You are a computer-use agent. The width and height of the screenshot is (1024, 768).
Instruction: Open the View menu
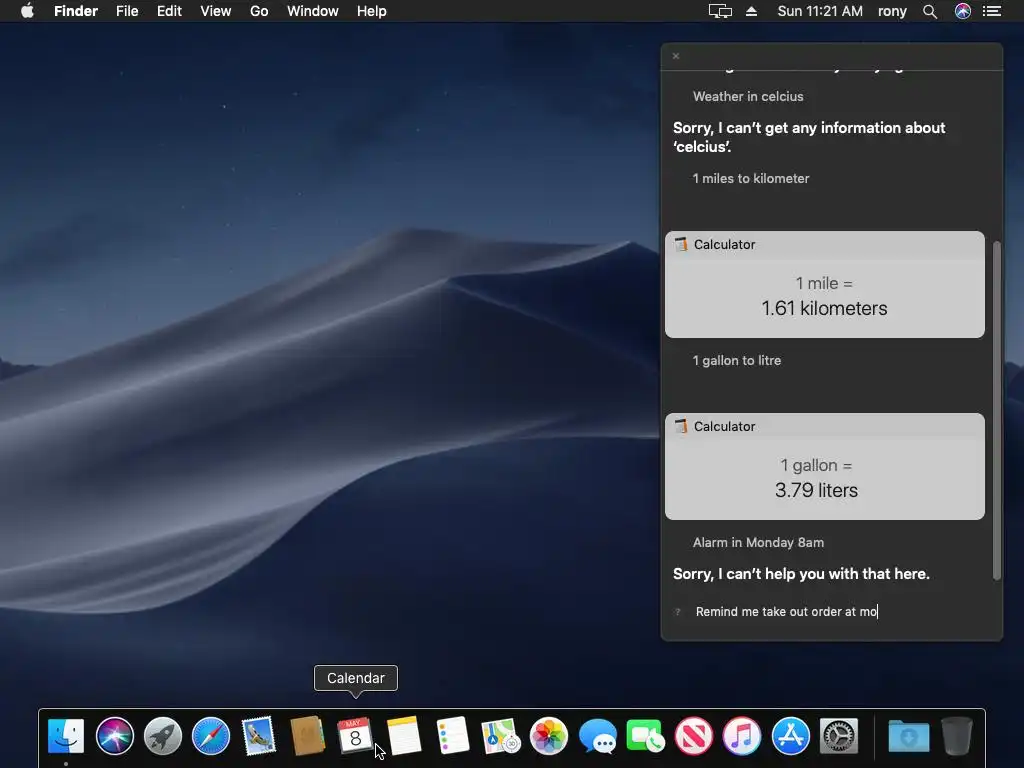pos(216,11)
